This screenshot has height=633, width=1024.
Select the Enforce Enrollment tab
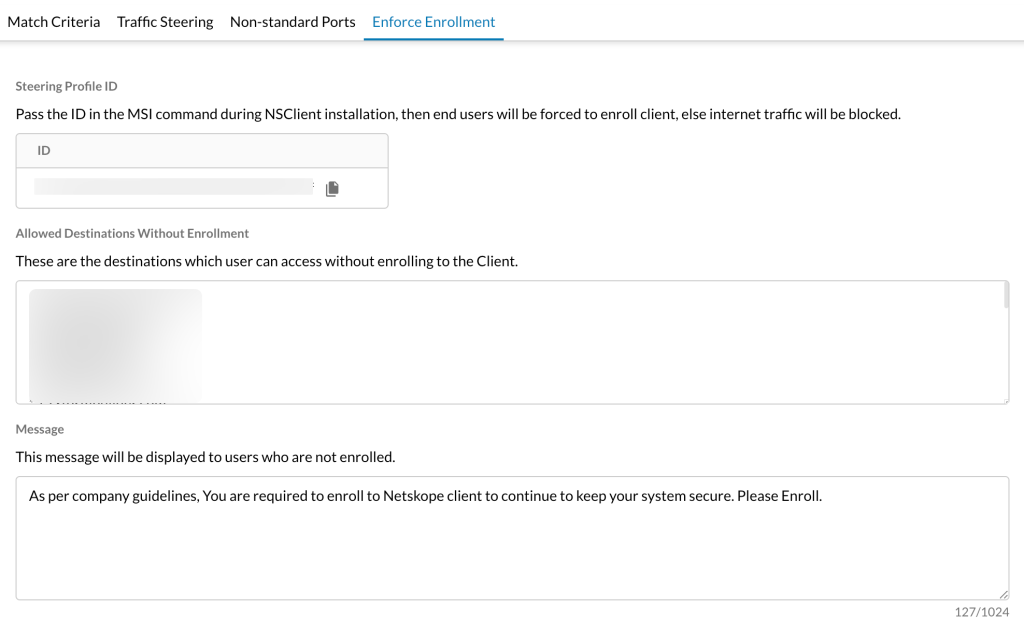(x=434, y=22)
